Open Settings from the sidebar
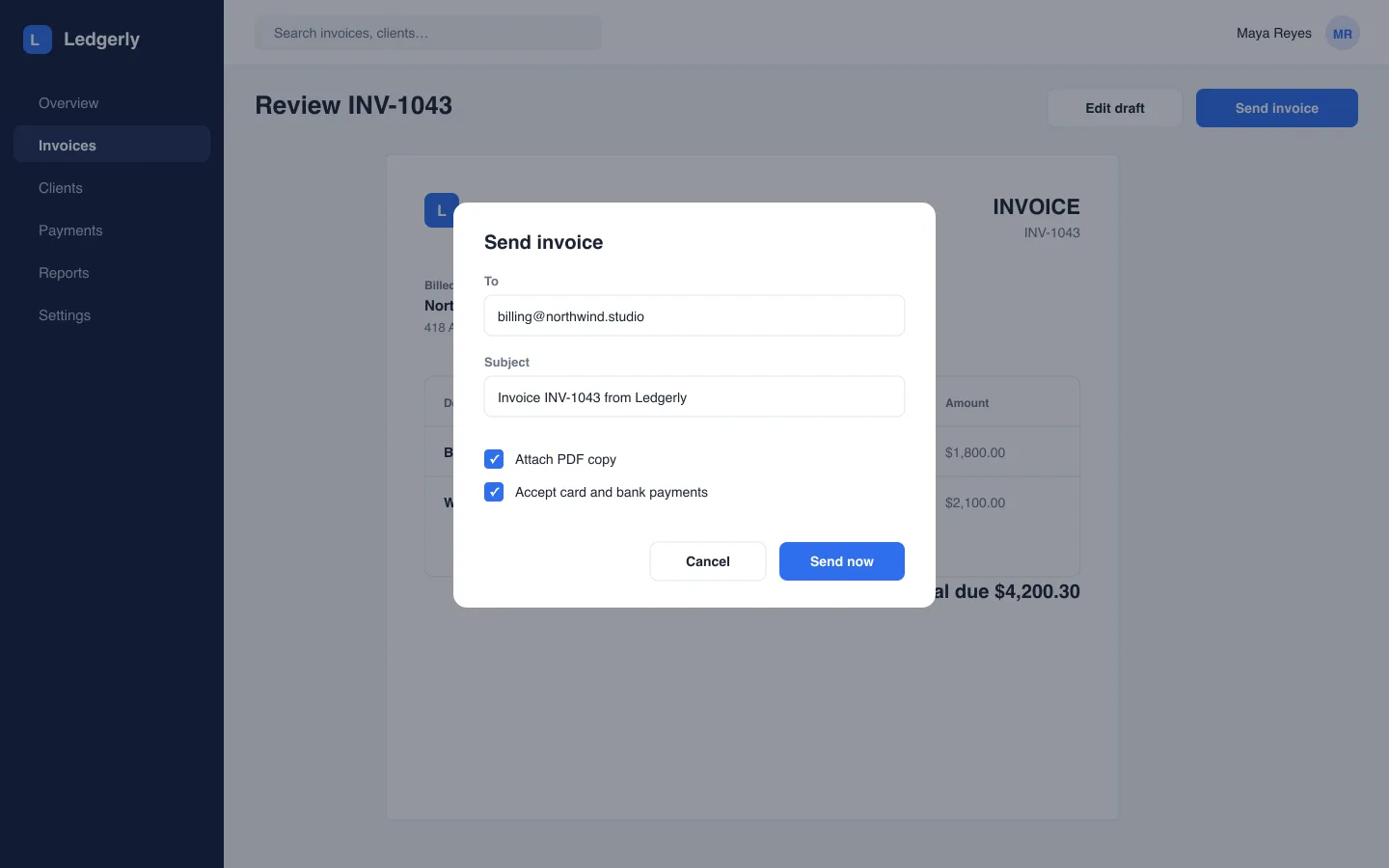1389x868 pixels. pos(112,315)
